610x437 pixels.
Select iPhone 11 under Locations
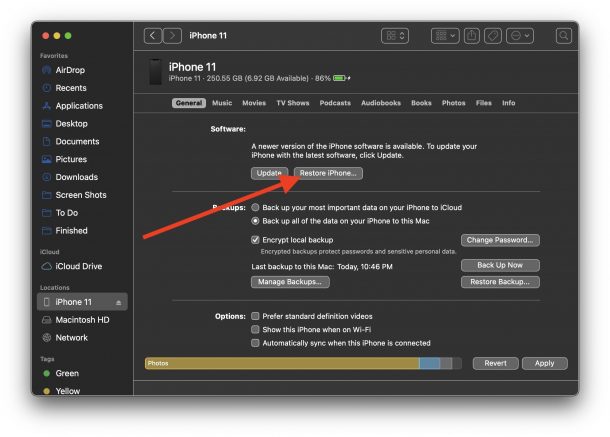pyautogui.click(x=82, y=302)
